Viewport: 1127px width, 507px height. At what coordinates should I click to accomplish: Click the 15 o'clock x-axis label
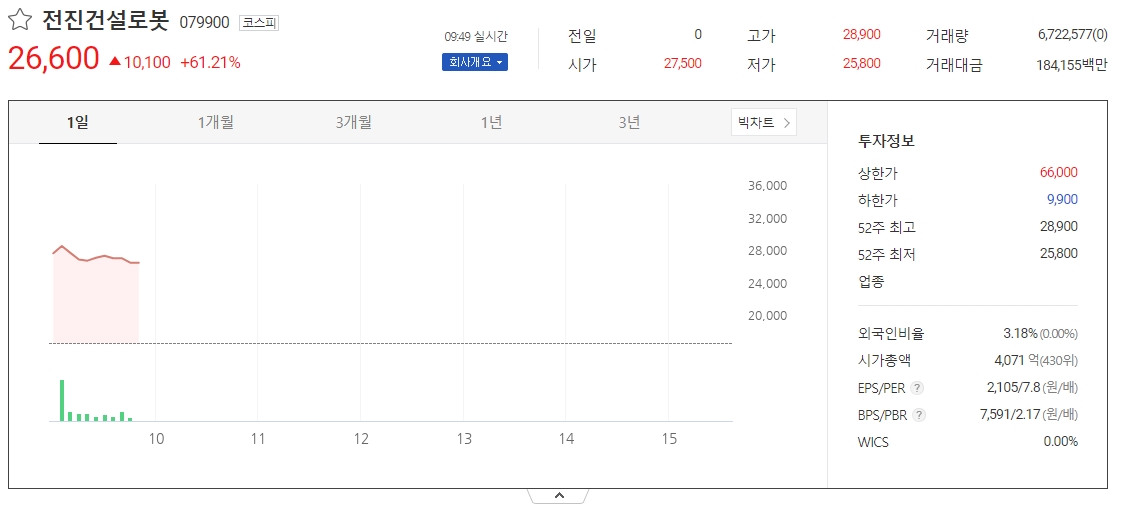pos(669,439)
